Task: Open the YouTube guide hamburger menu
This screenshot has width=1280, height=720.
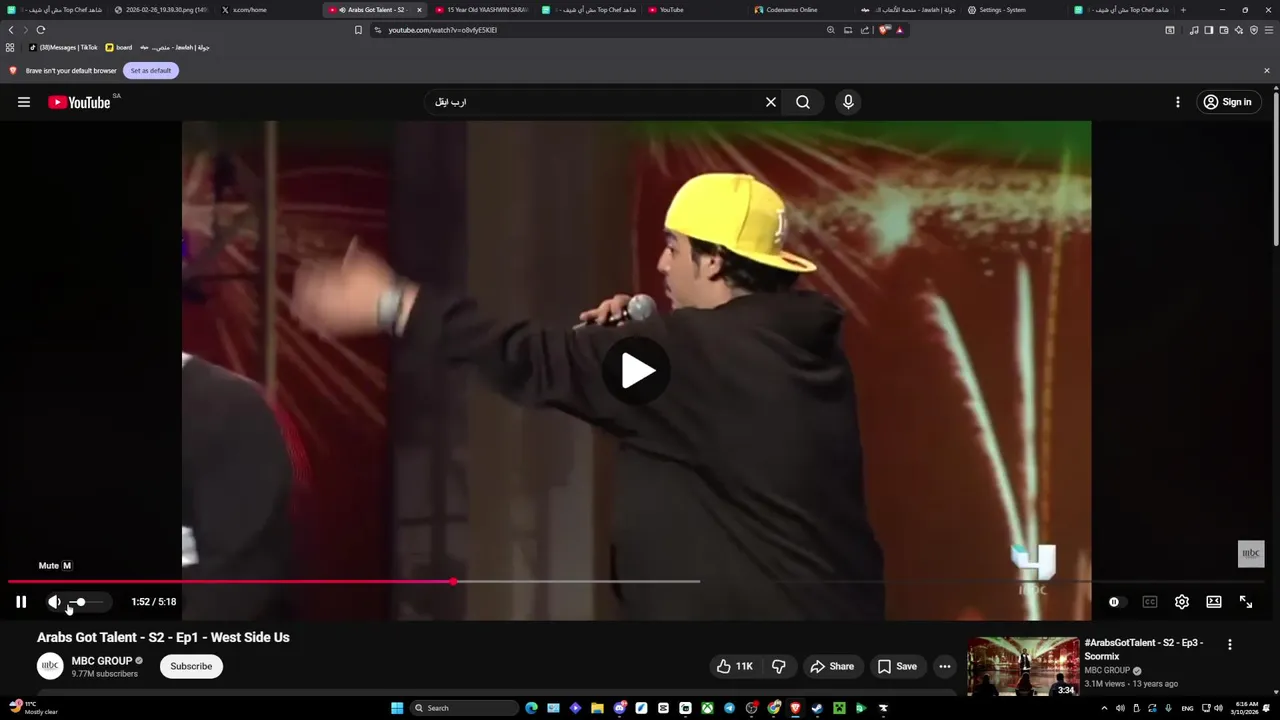Action: [24, 102]
